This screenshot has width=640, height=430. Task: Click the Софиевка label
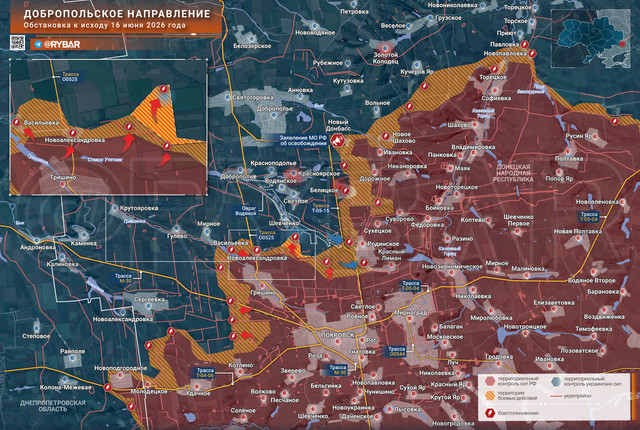click(x=496, y=98)
